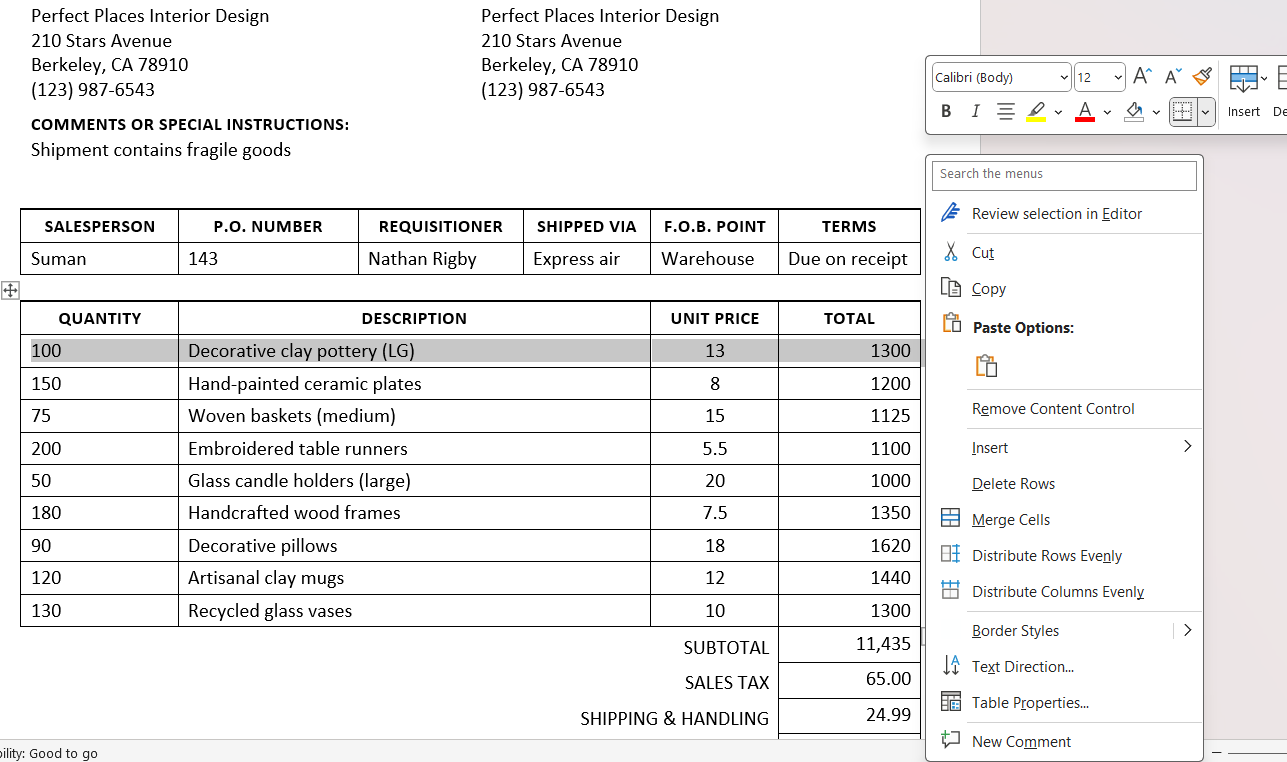Click the paste button below Paste Options
This screenshot has height=762, width=1287.
coord(986,366)
